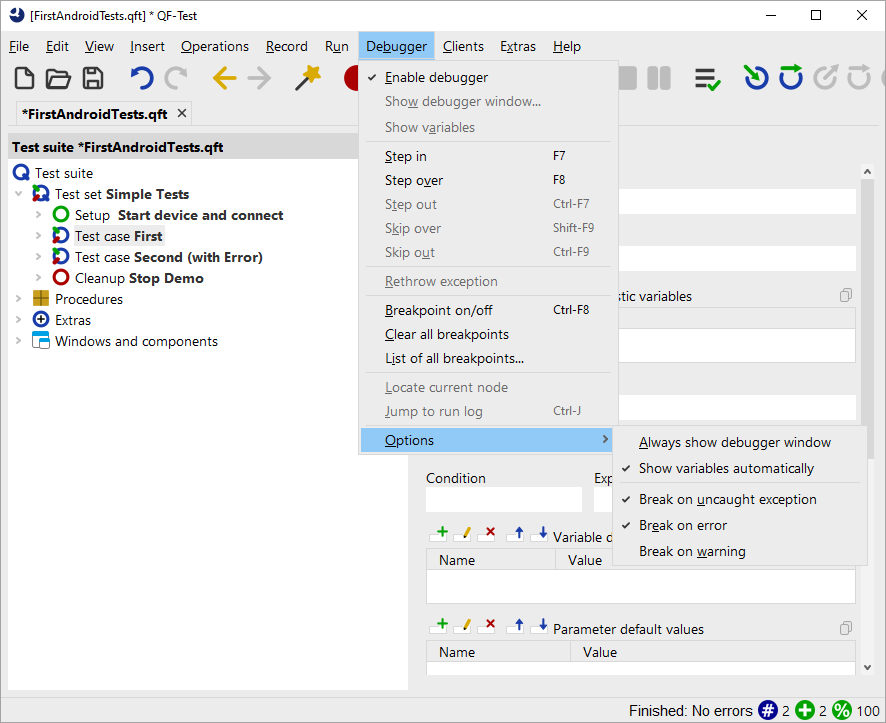886x723 pixels.
Task: Open the Clients menu
Action: (x=463, y=46)
